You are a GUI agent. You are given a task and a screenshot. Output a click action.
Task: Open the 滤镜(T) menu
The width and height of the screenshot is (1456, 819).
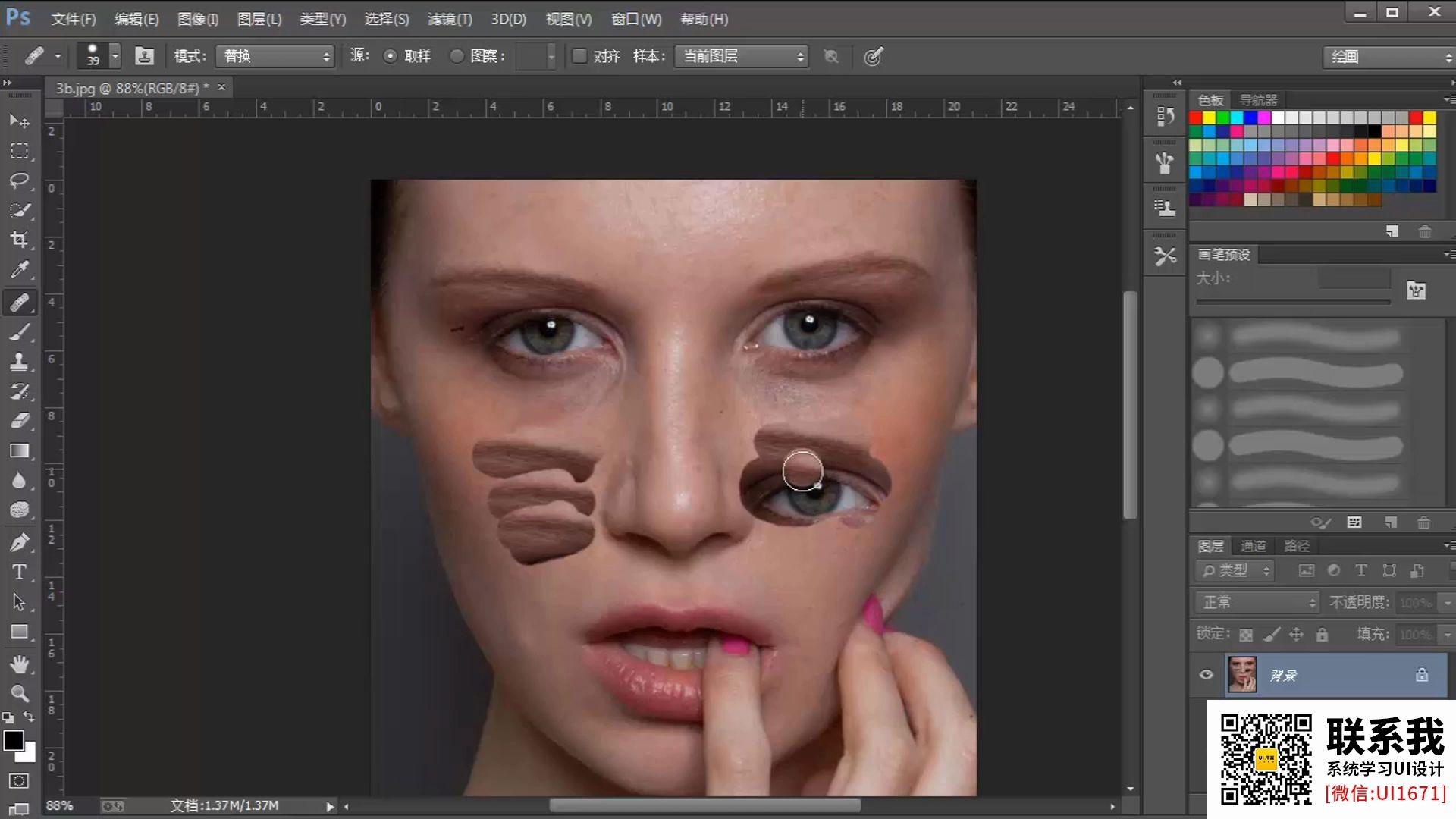click(x=449, y=19)
